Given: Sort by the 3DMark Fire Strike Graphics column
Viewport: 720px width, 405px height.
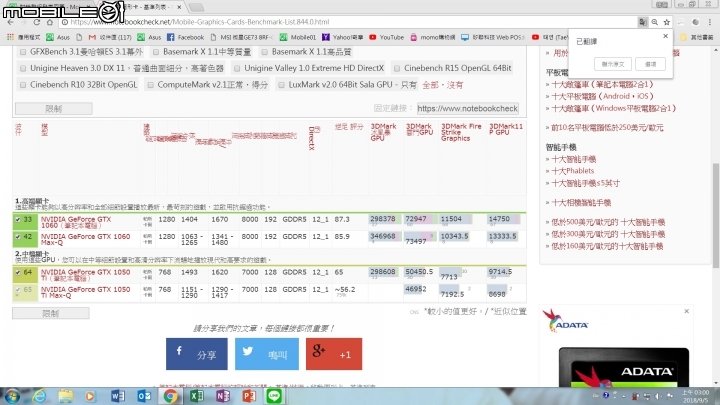Looking at the screenshot, I should click(461, 132).
